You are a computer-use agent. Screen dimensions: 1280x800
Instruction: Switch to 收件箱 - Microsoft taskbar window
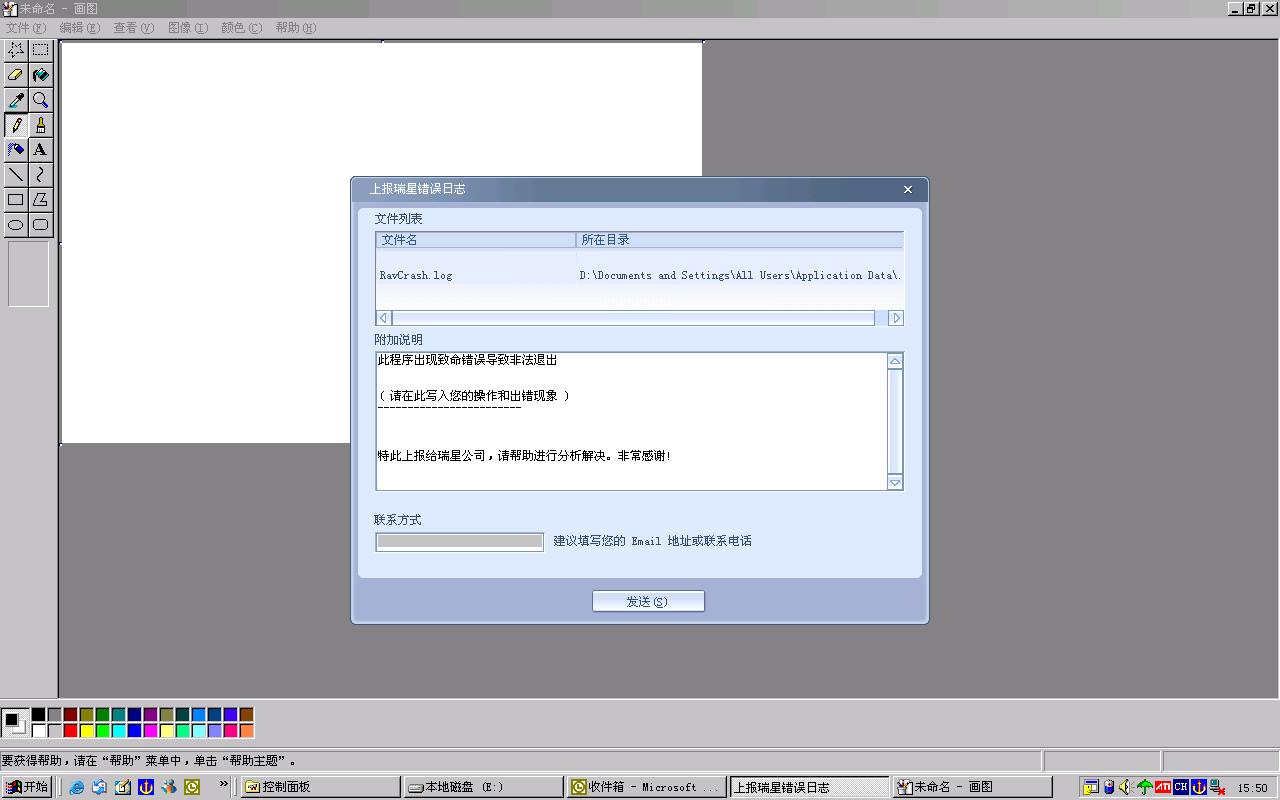[646, 787]
